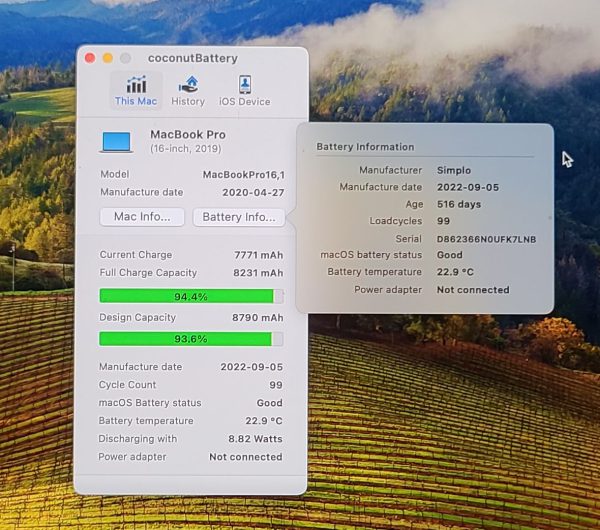Click the 8231 mAh full charge value
This screenshot has width=600, height=530.
(x=258, y=273)
